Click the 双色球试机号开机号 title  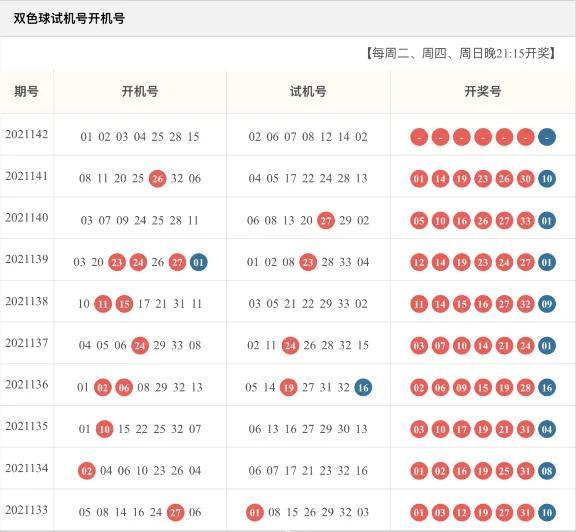click(69, 18)
